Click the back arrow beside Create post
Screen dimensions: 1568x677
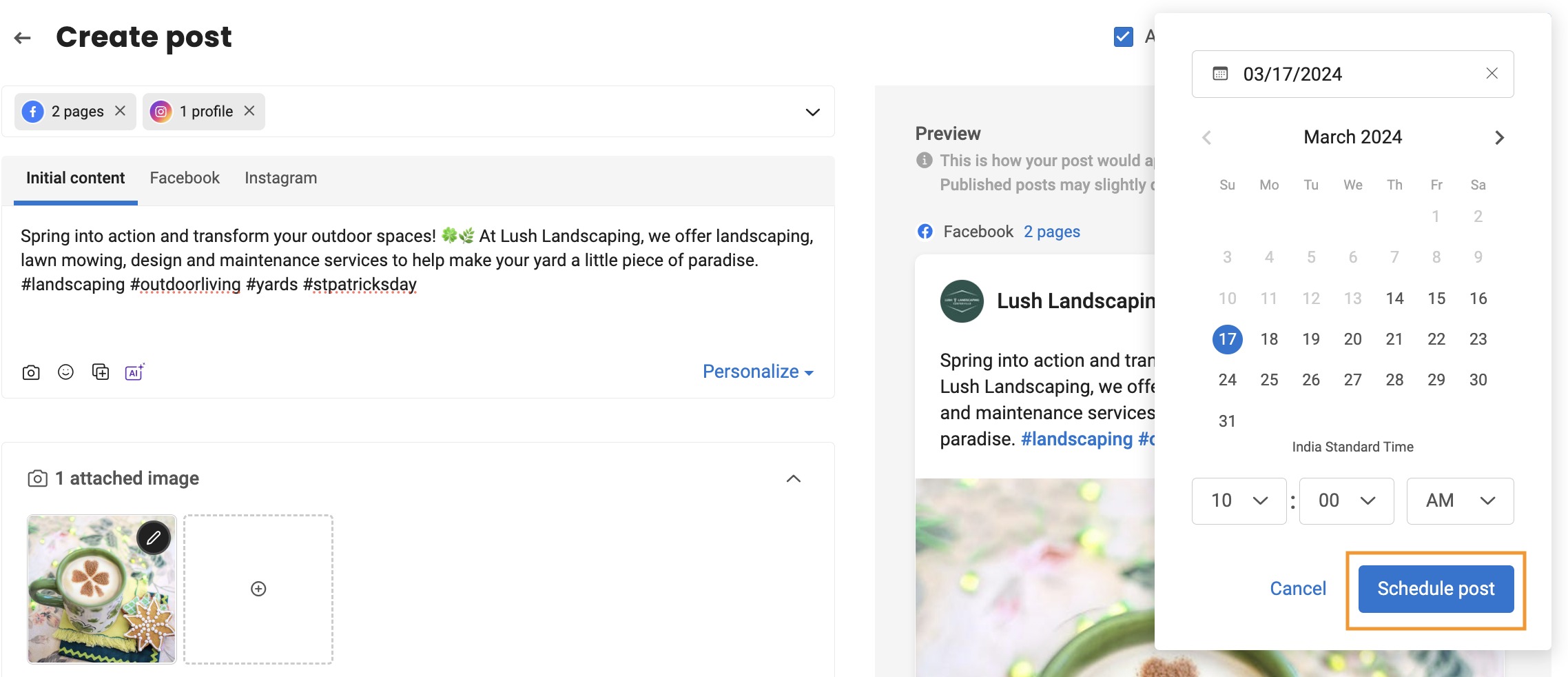(x=23, y=37)
